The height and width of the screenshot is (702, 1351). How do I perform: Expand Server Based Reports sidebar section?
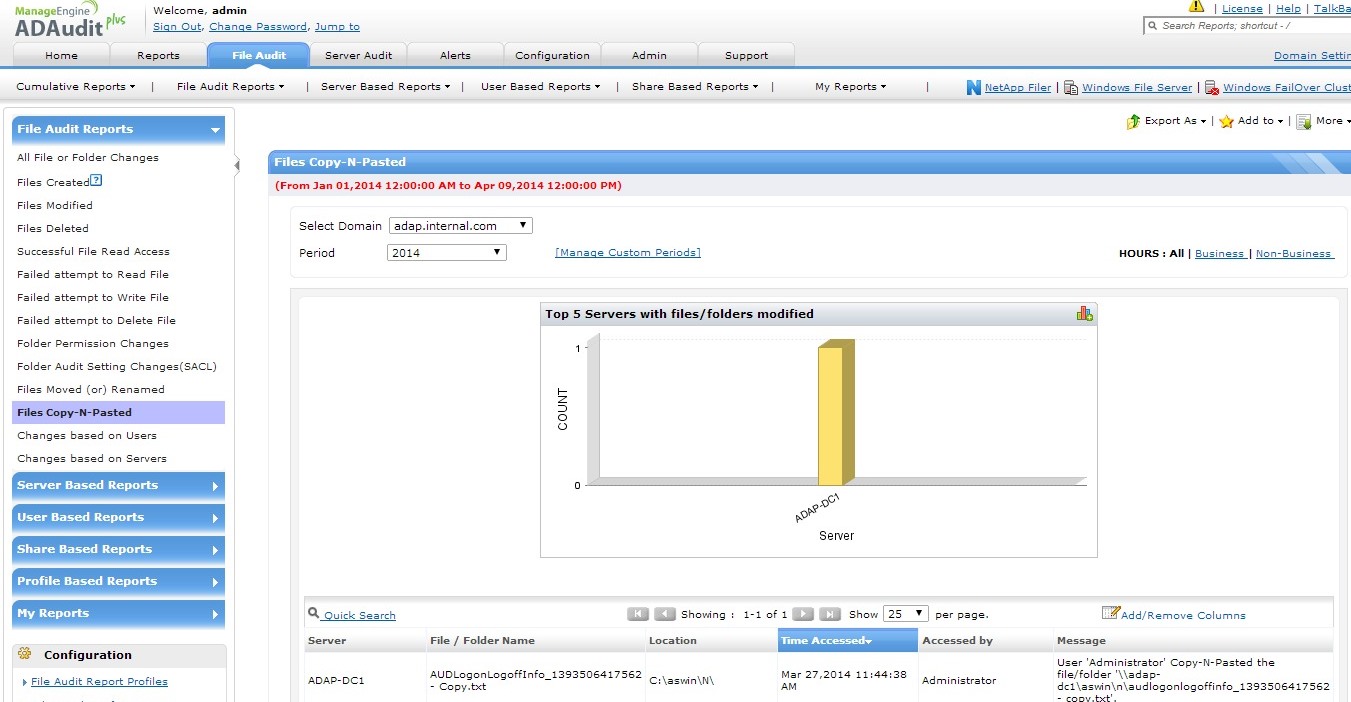(x=118, y=486)
